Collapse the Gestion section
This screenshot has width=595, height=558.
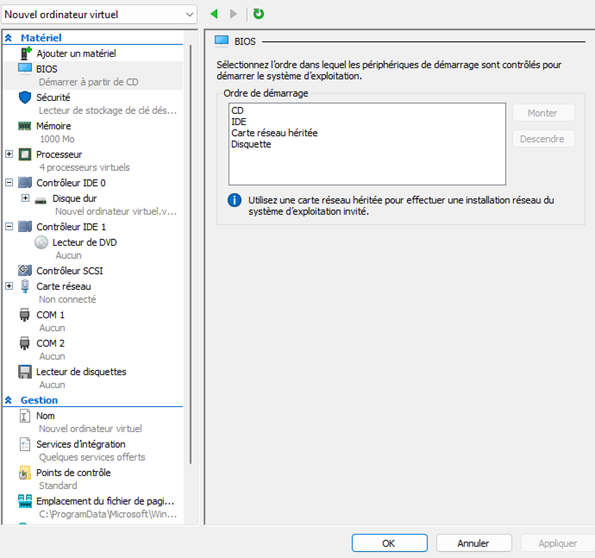pyautogui.click(x=8, y=400)
